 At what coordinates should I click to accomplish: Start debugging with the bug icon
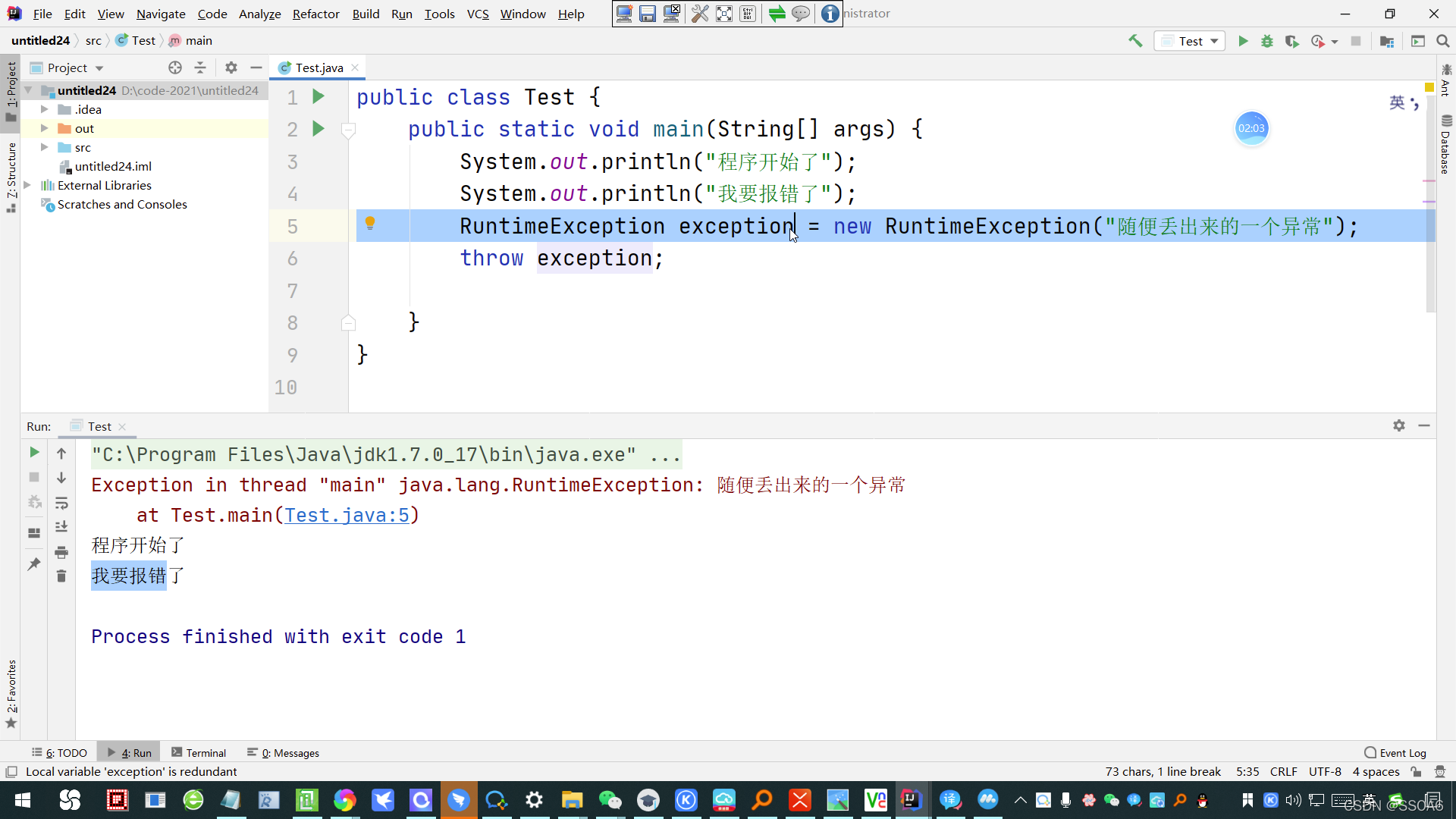tap(1267, 41)
